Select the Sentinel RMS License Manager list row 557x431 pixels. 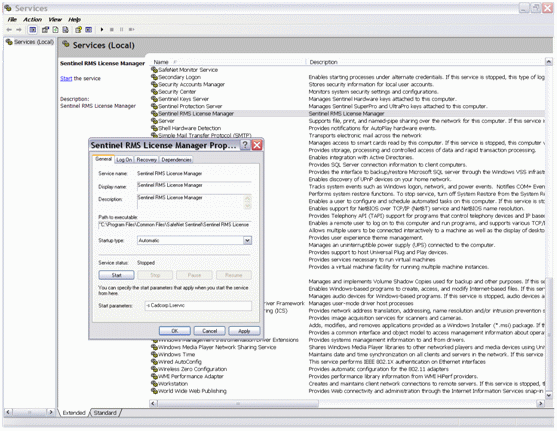(347, 114)
